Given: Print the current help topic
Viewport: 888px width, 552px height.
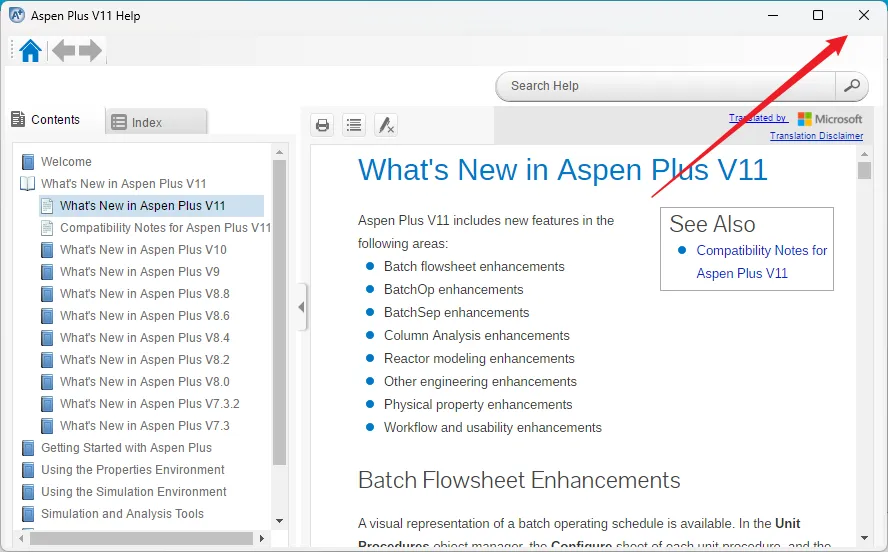Looking at the screenshot, I should 322,125.
